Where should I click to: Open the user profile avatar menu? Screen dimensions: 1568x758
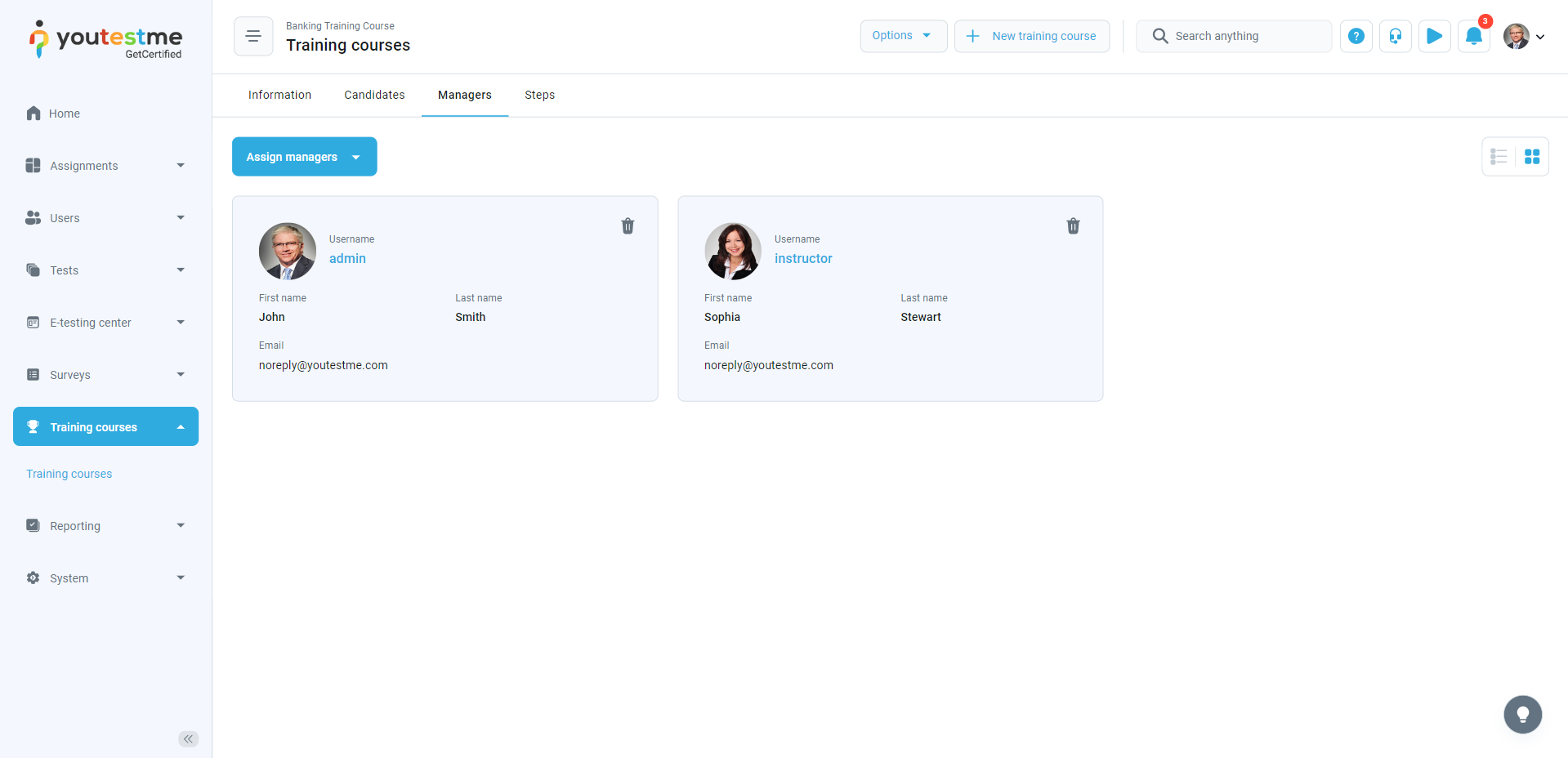tap(1523, 36)
